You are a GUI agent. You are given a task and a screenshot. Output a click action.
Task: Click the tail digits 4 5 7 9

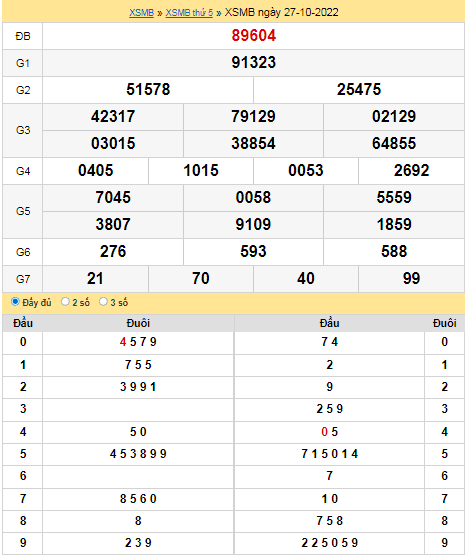pos(138,342)
